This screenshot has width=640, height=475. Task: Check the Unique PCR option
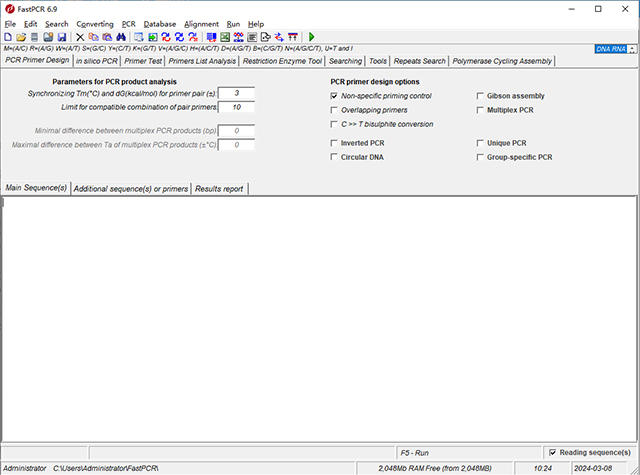480,143
